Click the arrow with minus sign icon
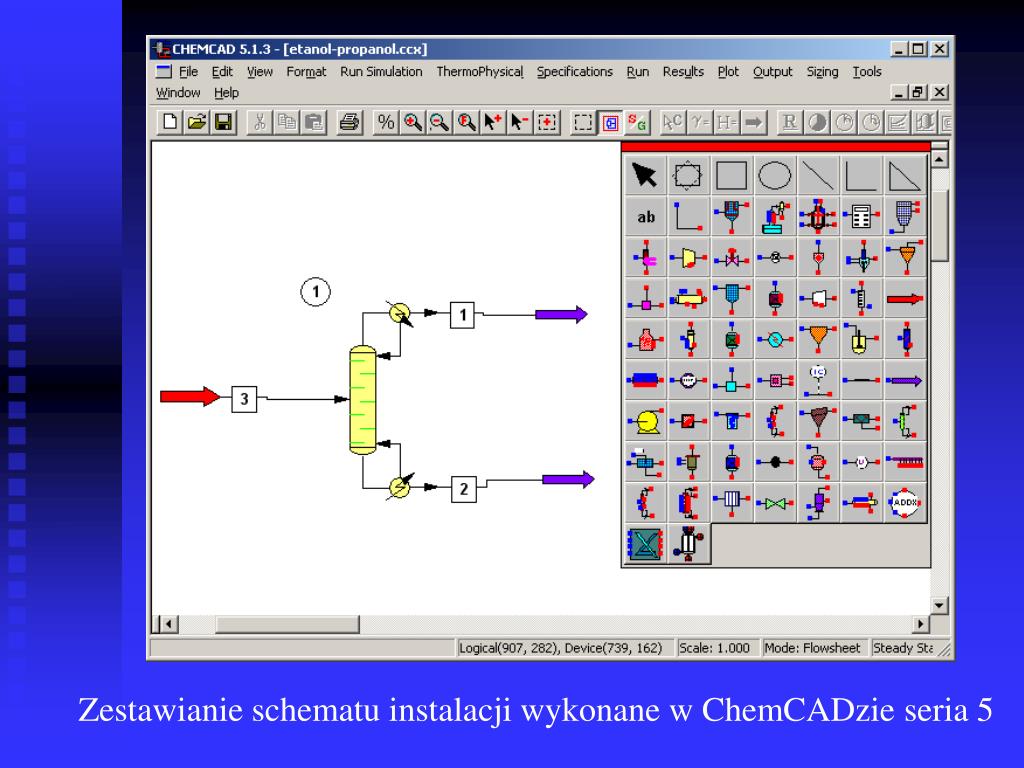This screenshot has height=768, width=1024. tap(519, 122)
